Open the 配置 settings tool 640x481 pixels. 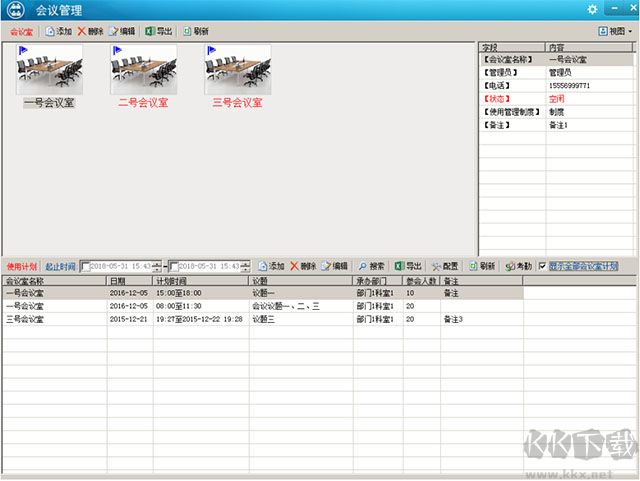[x=445, y=266]
